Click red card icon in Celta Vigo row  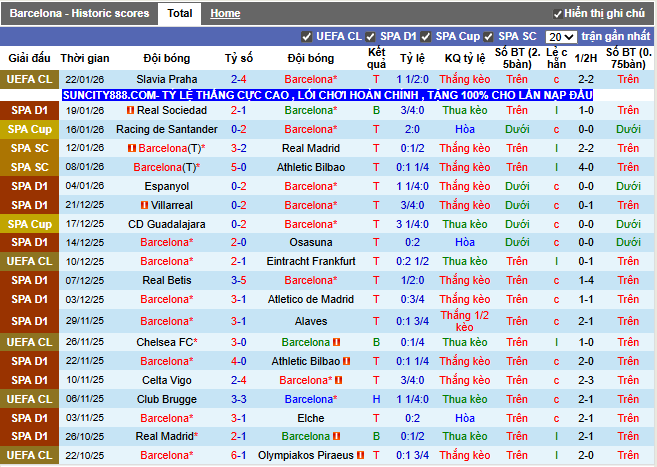coord(339,380)
